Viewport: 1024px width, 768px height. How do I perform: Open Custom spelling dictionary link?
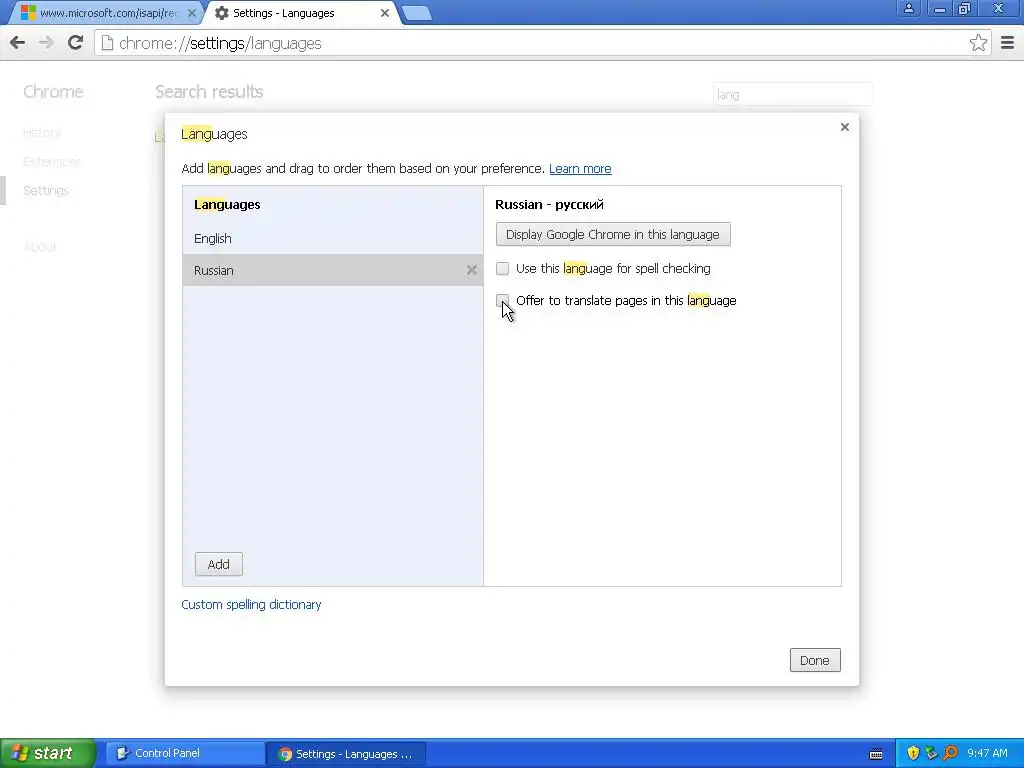[251, 605]
